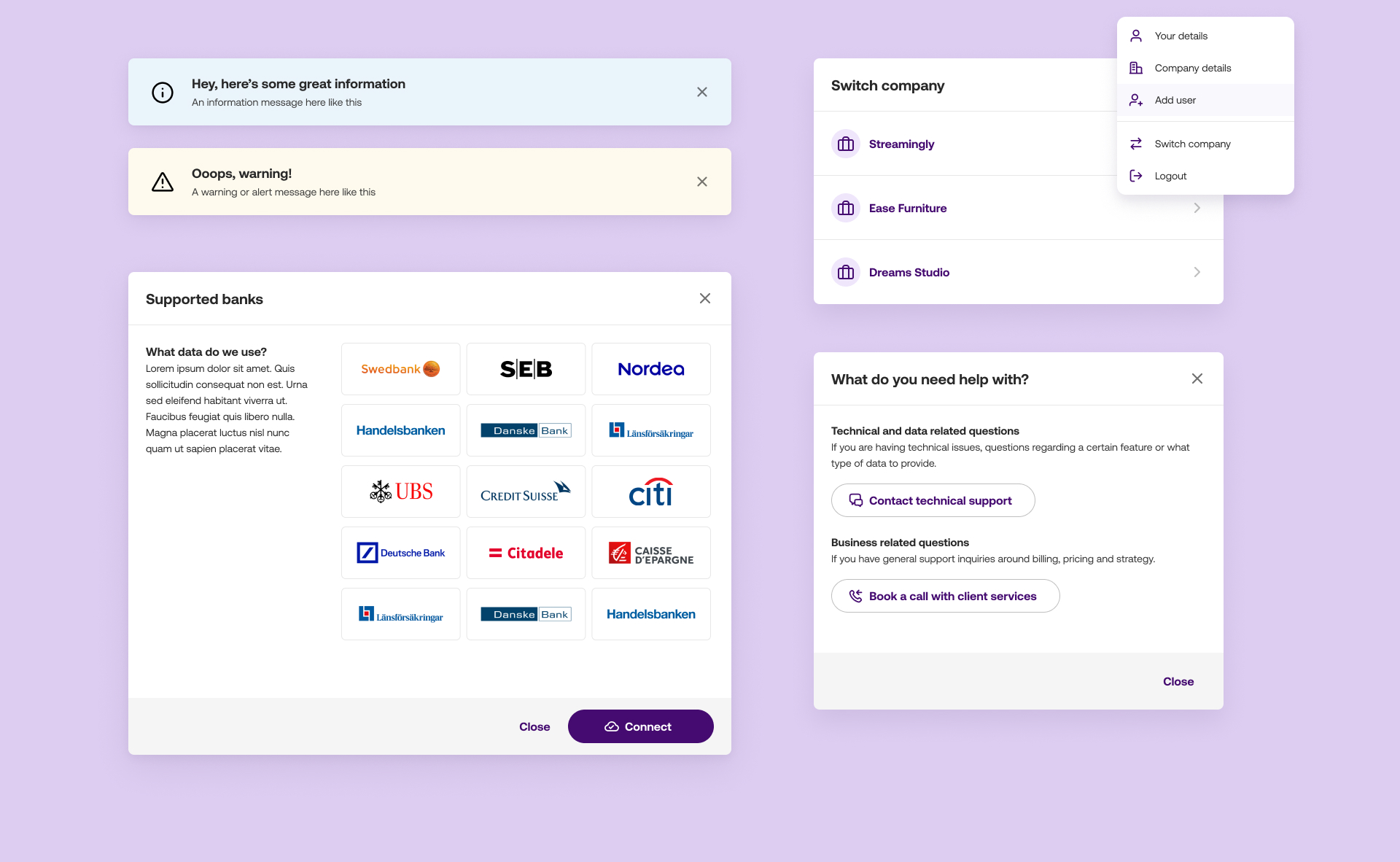Close the help dialog with the X icon
Screen dimensions: 1400x862
[1197, 378]
